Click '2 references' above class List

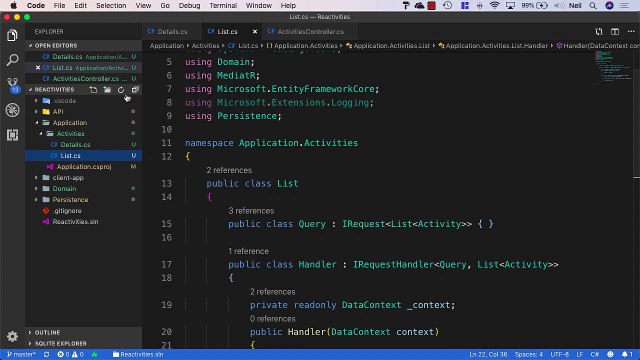229,170
